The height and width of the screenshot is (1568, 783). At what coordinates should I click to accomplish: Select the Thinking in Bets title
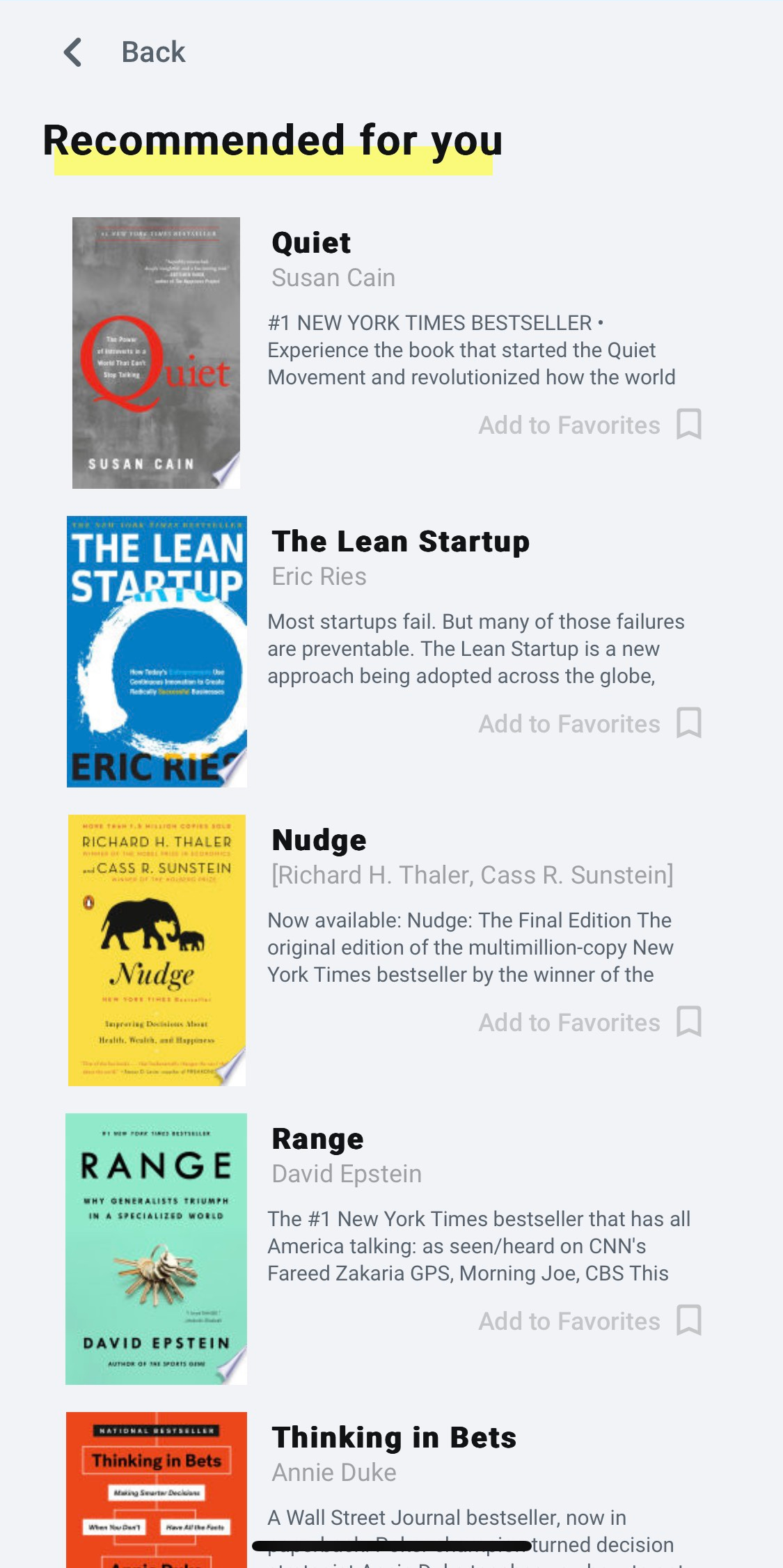coord(394,1438)
